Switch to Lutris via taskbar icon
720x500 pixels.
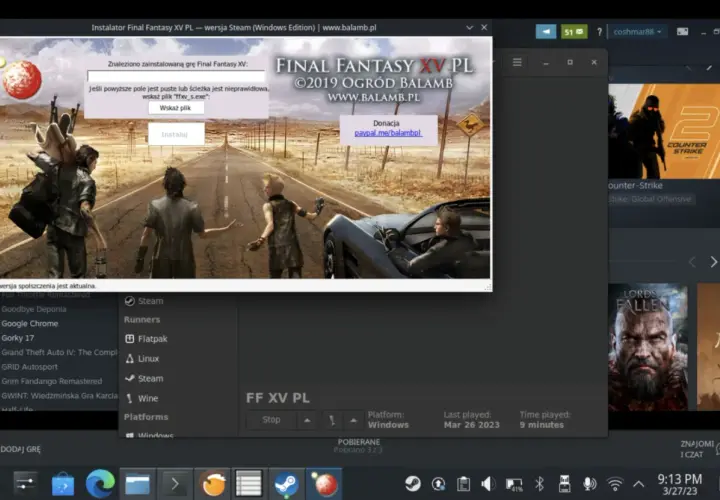coord(213,483)
